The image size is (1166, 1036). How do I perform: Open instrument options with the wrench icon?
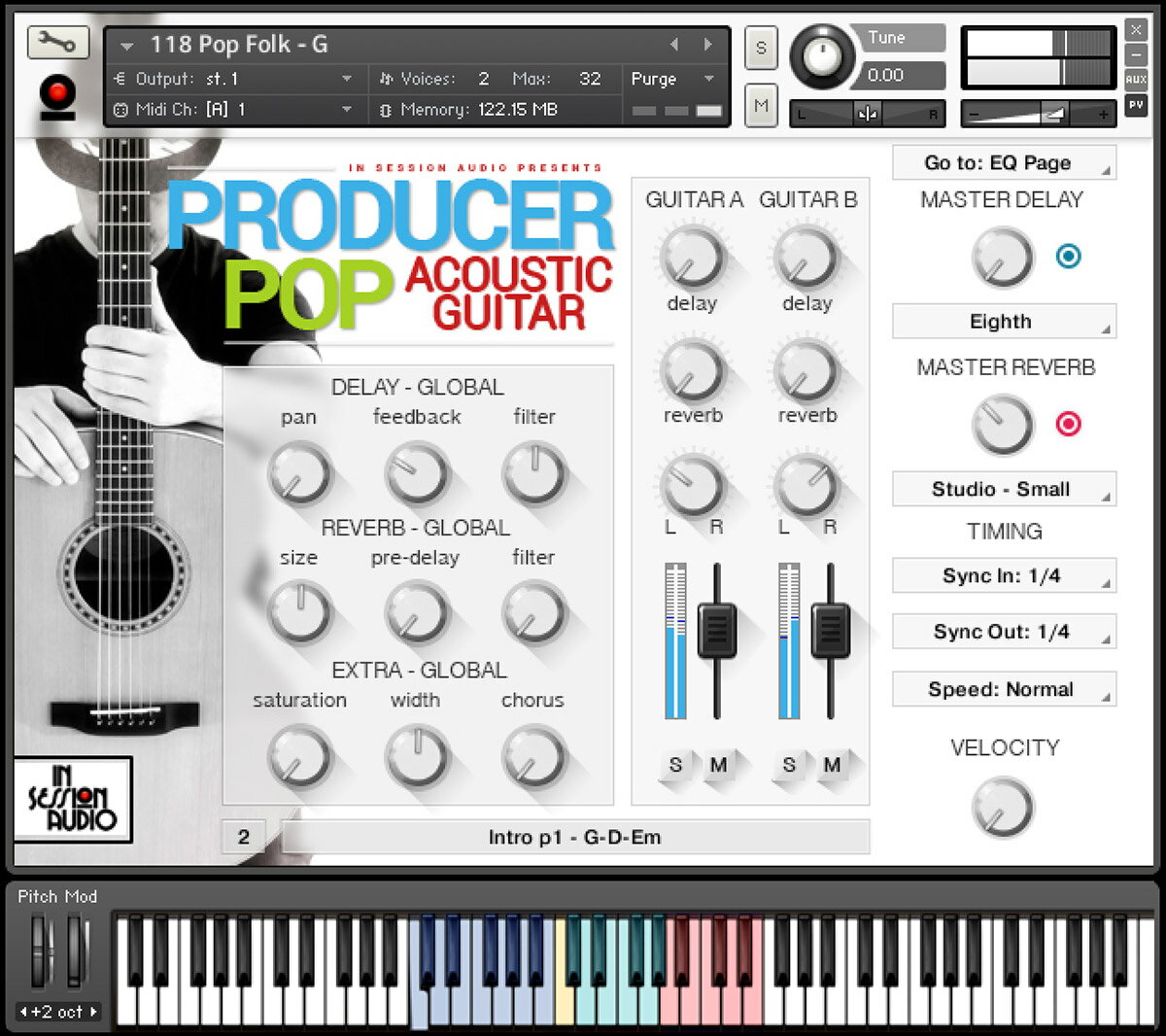(x=57, y=42)
